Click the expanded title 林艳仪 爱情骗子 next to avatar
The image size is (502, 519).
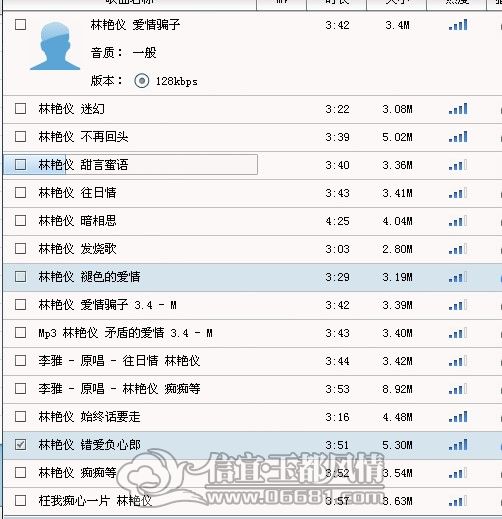point(135,25)
